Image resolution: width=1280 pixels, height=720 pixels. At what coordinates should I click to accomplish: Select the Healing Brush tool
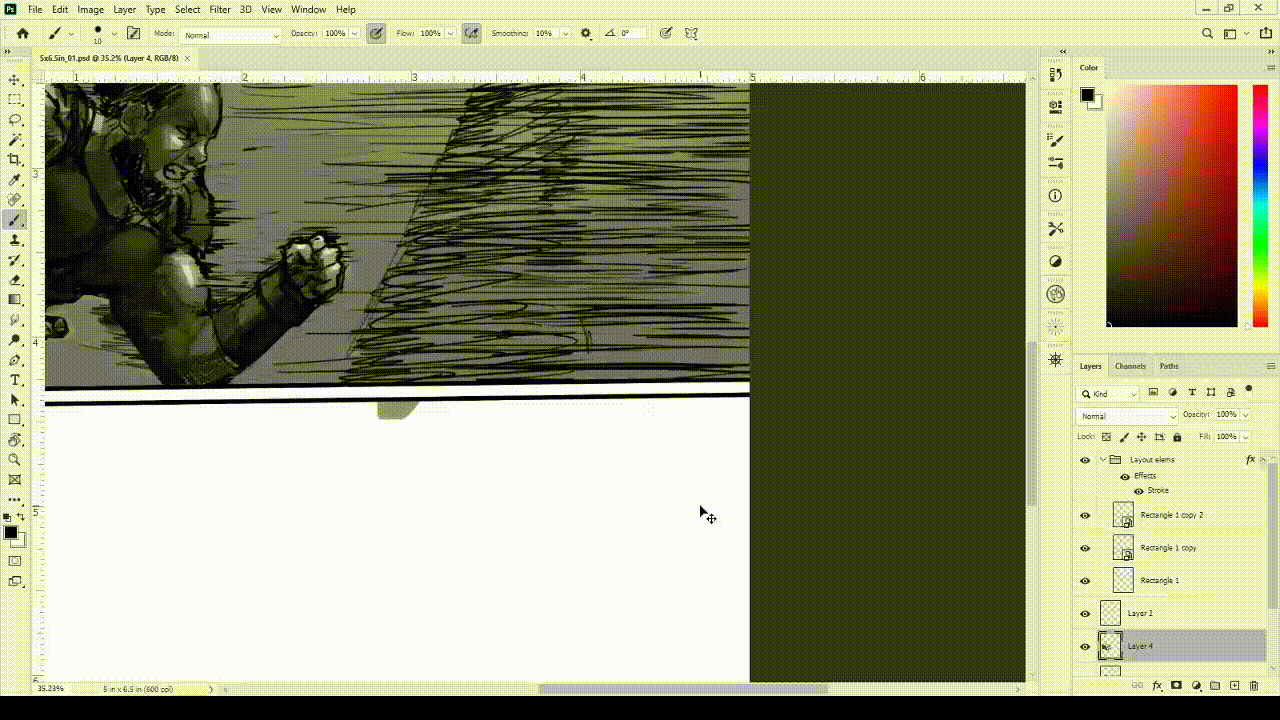coord(15,200)
